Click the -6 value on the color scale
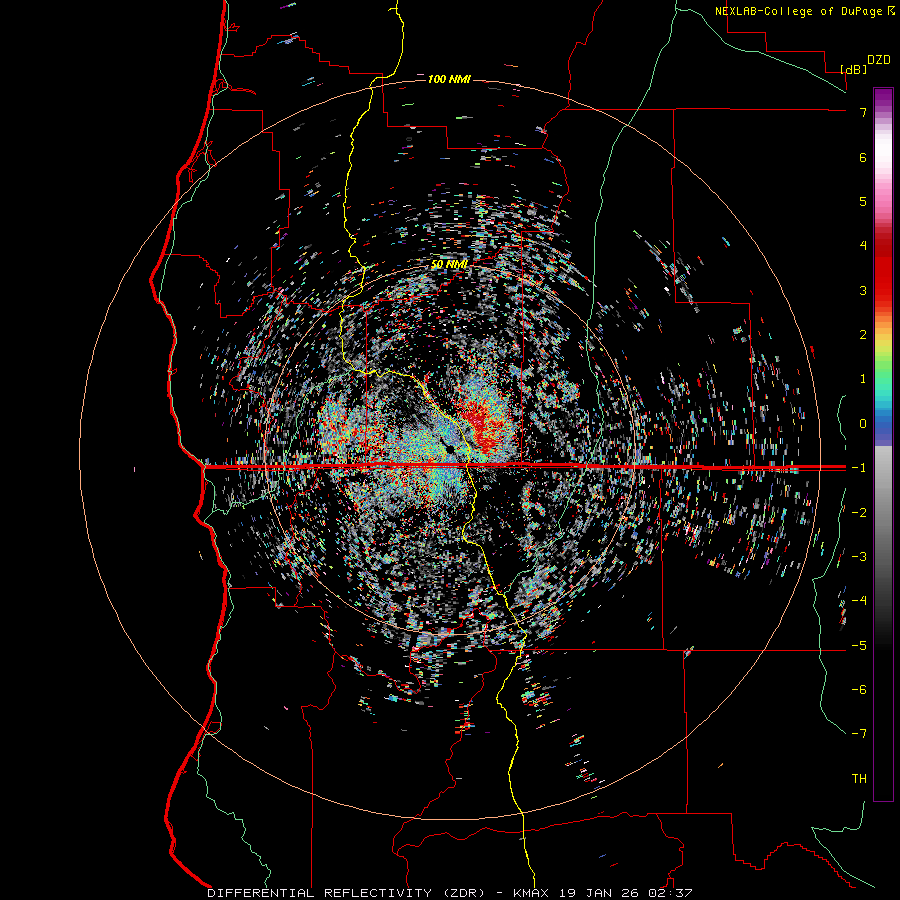 859,690
